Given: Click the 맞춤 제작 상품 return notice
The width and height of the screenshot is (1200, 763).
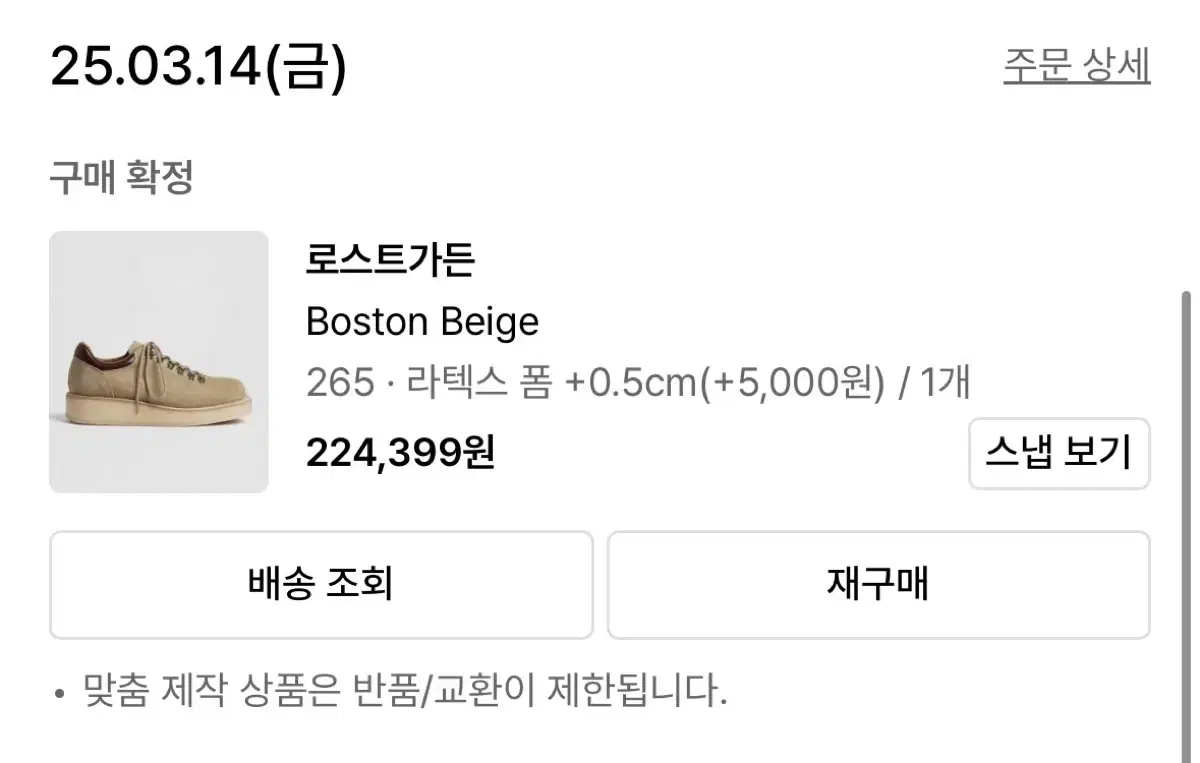Looking at the screenshot, I should pyautogui.click(x=405, y=690).
